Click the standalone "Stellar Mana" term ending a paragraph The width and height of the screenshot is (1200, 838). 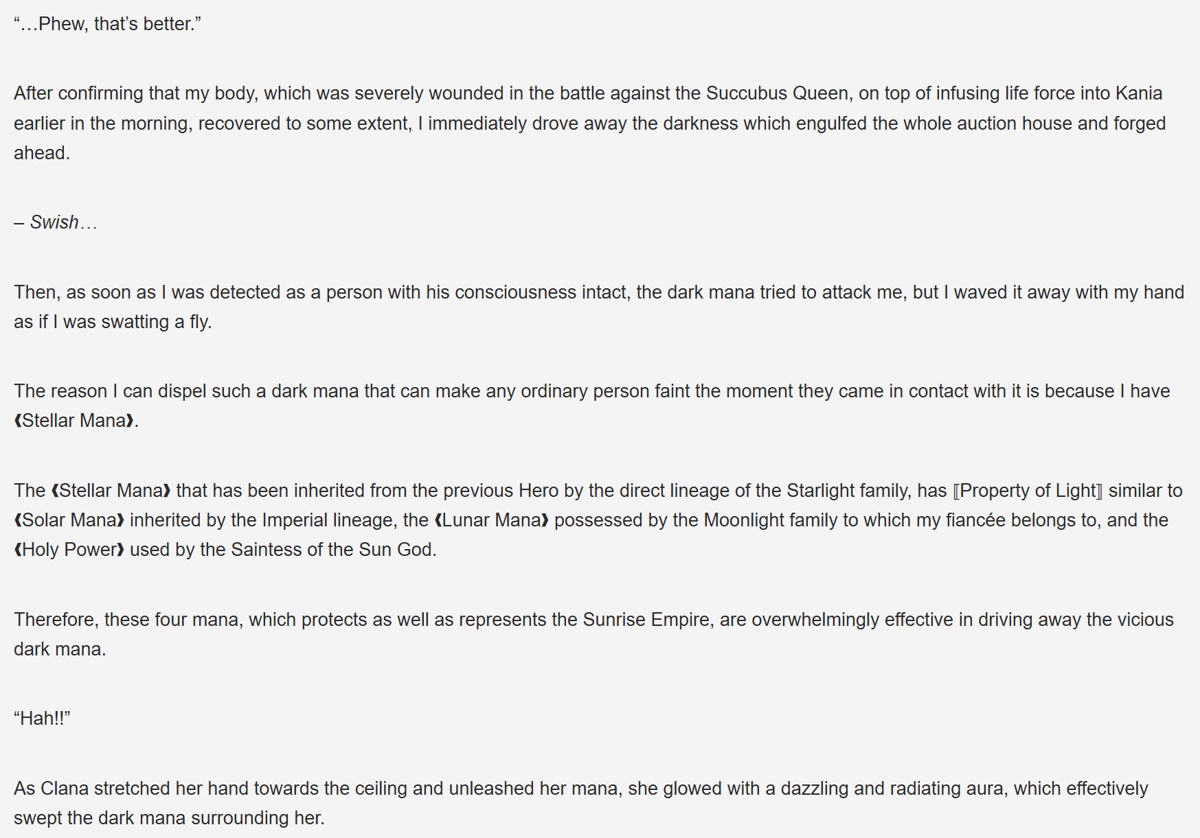pyautogui.click(x=76, y=421)
